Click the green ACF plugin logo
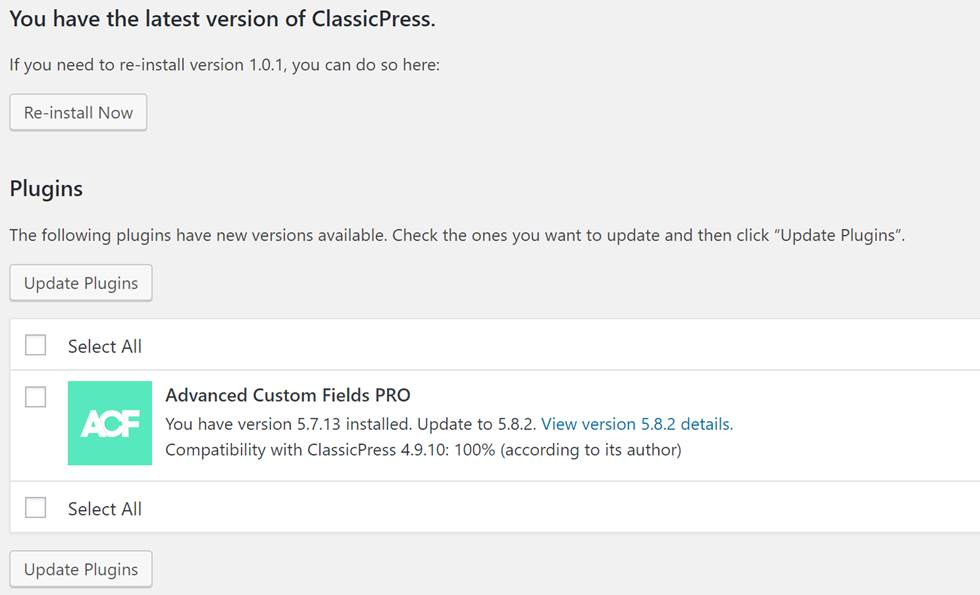Viewport: 980px width, 595px height. coord(108,424)
